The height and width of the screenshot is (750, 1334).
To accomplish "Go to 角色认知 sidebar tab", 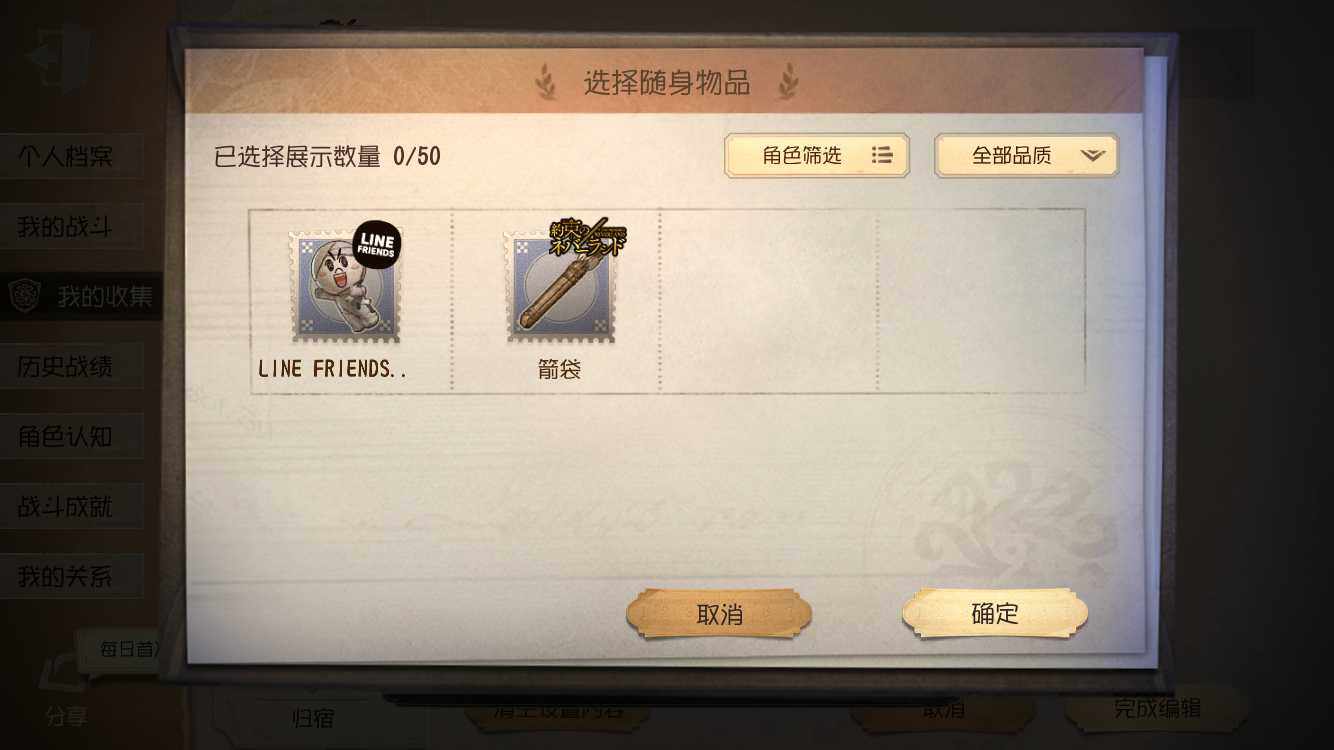I will click(x=70, y=436).
